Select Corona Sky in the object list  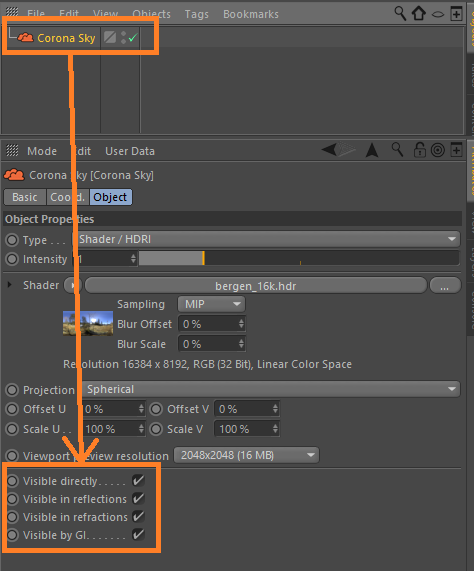click(66, 38)
